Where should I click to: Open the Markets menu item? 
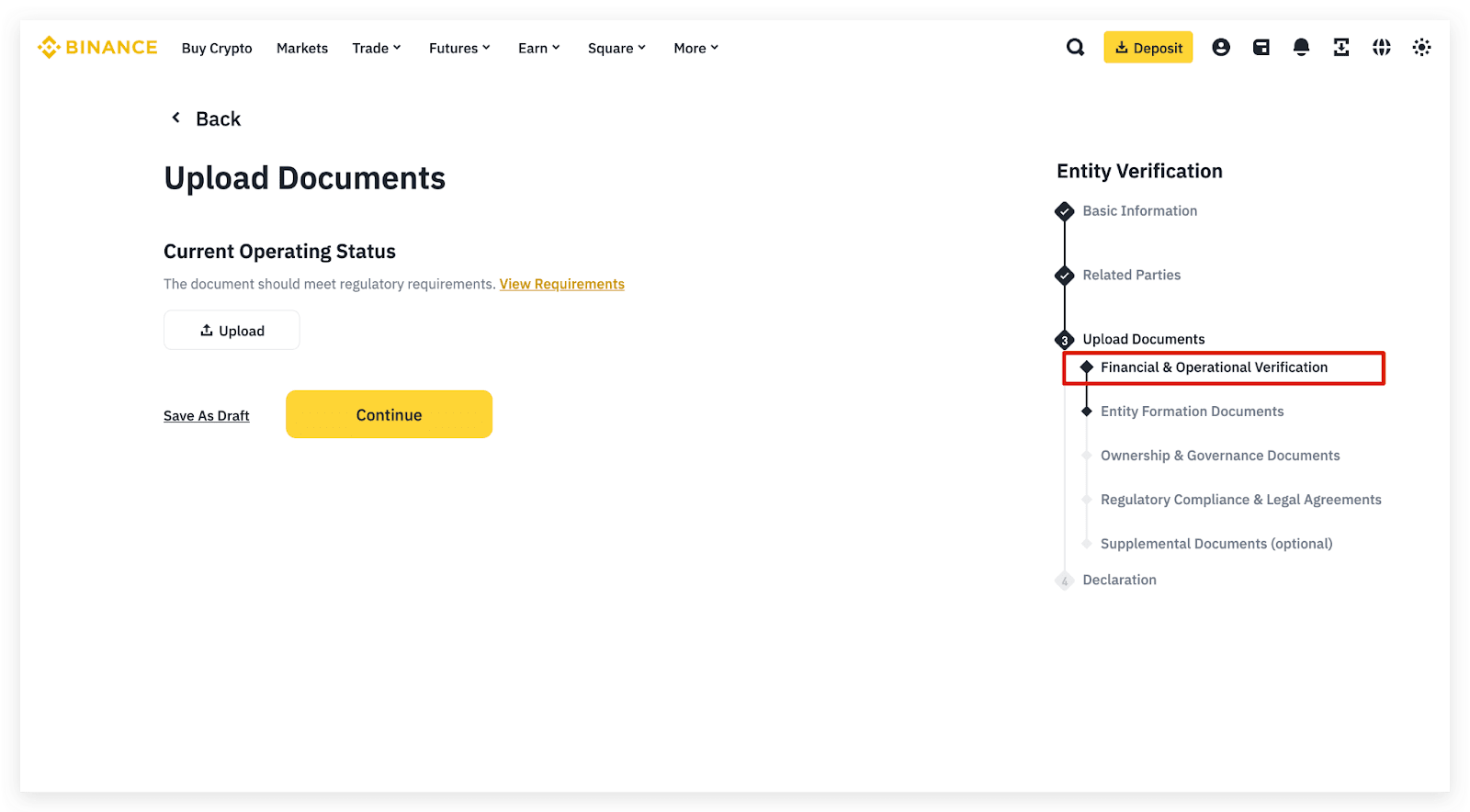coord(302,49)
